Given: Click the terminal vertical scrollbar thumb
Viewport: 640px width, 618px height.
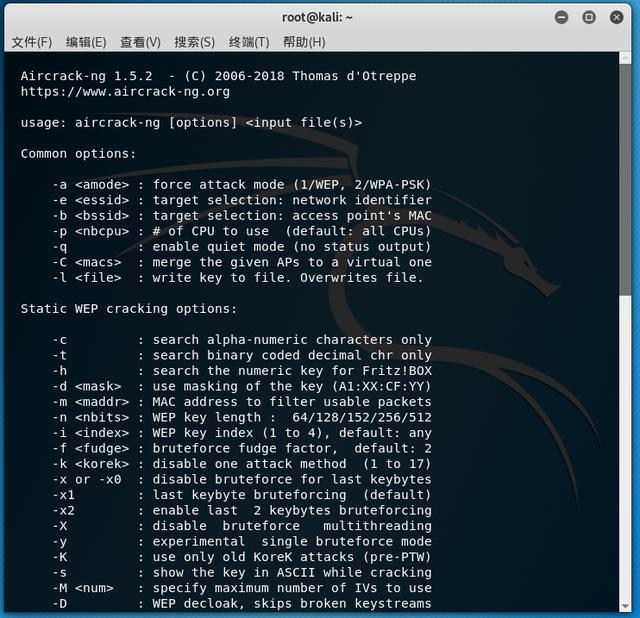Looking at the screenshot, I should (x=625, y=180).
